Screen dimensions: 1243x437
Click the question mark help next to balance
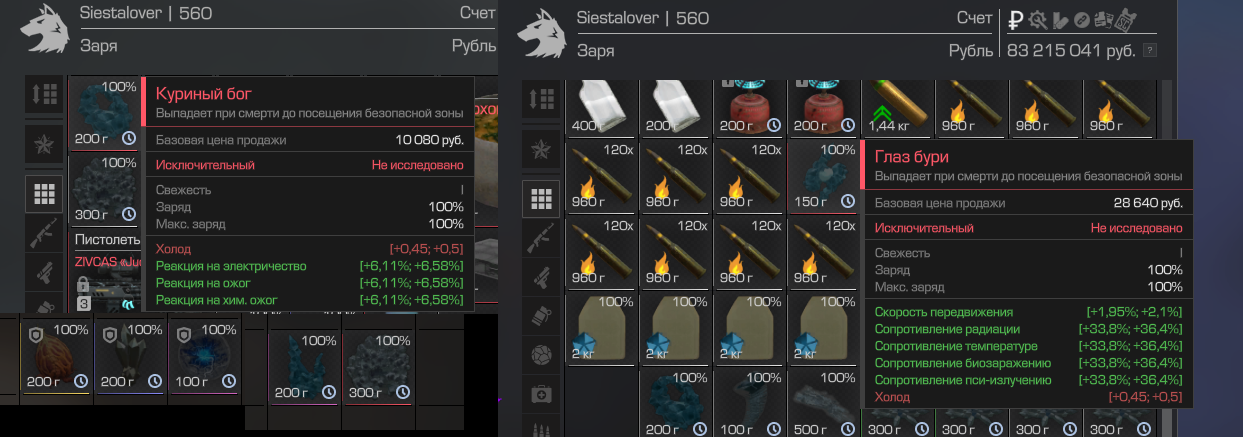tap(1149, 51)
